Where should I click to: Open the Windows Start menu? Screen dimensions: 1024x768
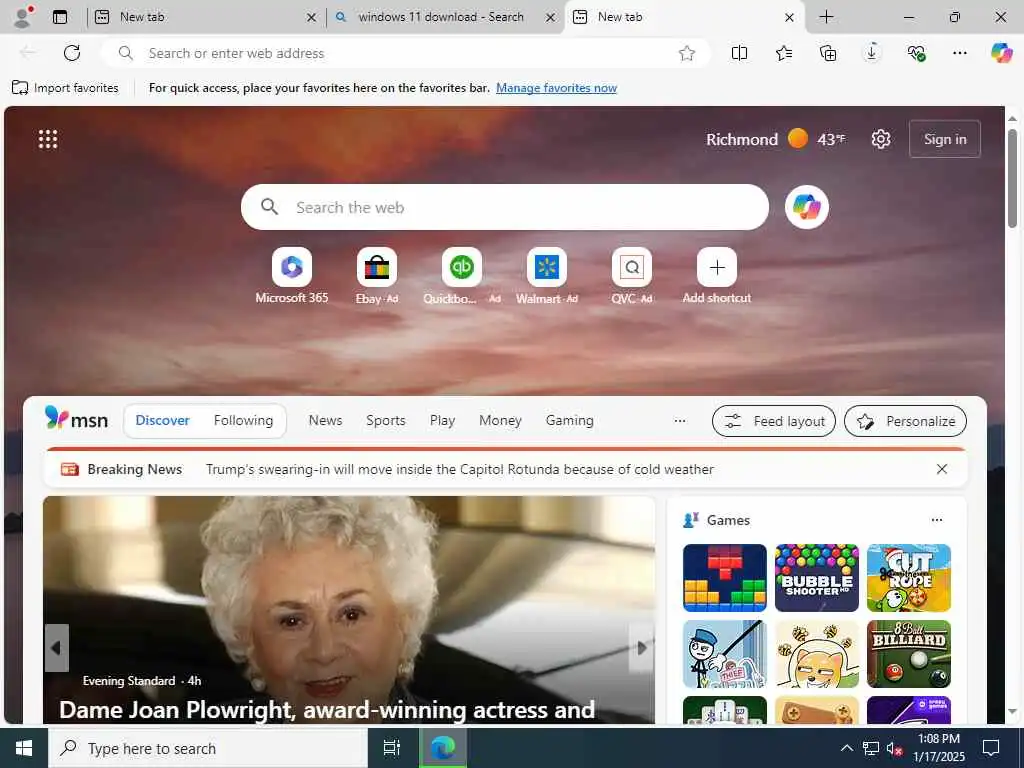[24, 748]
